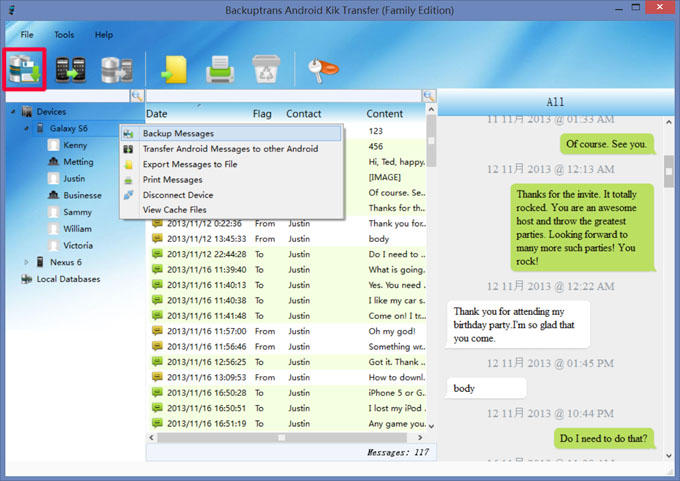Click the green message icon in the 2013/11/16 11:39:40 row
Viewport: 680px width, 481px height.
coord(157,269)
